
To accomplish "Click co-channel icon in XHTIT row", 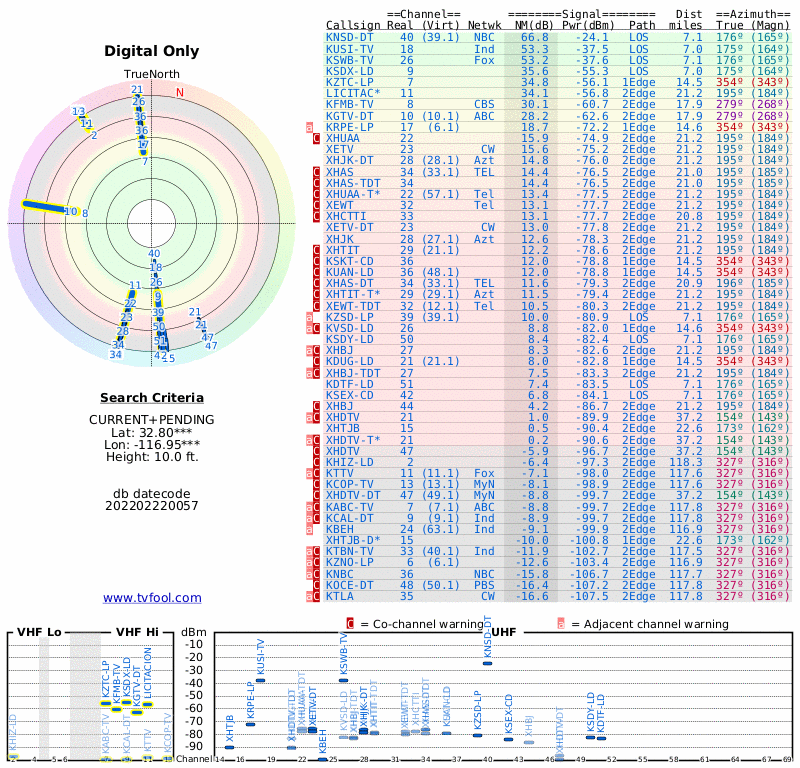I will click(x=316, y=250).
